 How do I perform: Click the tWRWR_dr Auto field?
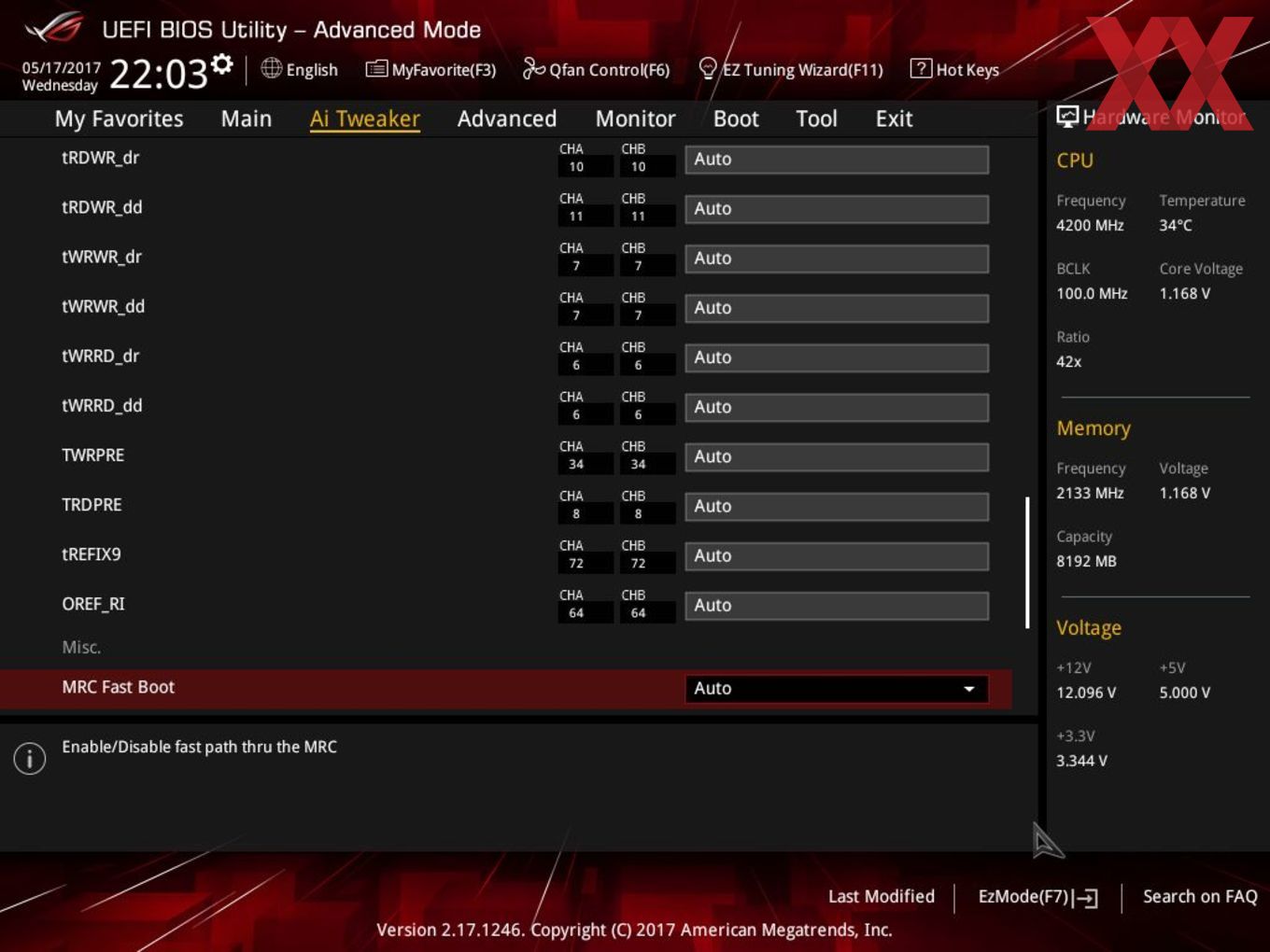[x=837, y=259]
